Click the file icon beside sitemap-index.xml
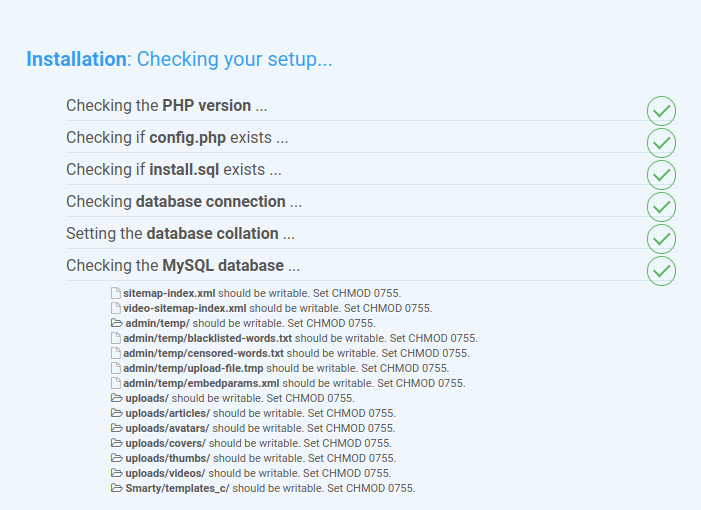Viewport: 701px width, 510px height. (x=116, y=293)
